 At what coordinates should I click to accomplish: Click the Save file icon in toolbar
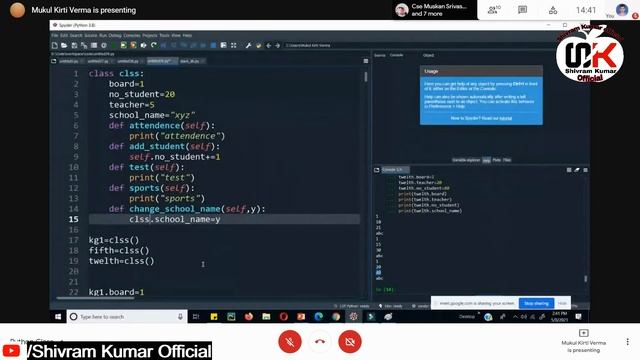pyautogui.click(x=74, y=45)
